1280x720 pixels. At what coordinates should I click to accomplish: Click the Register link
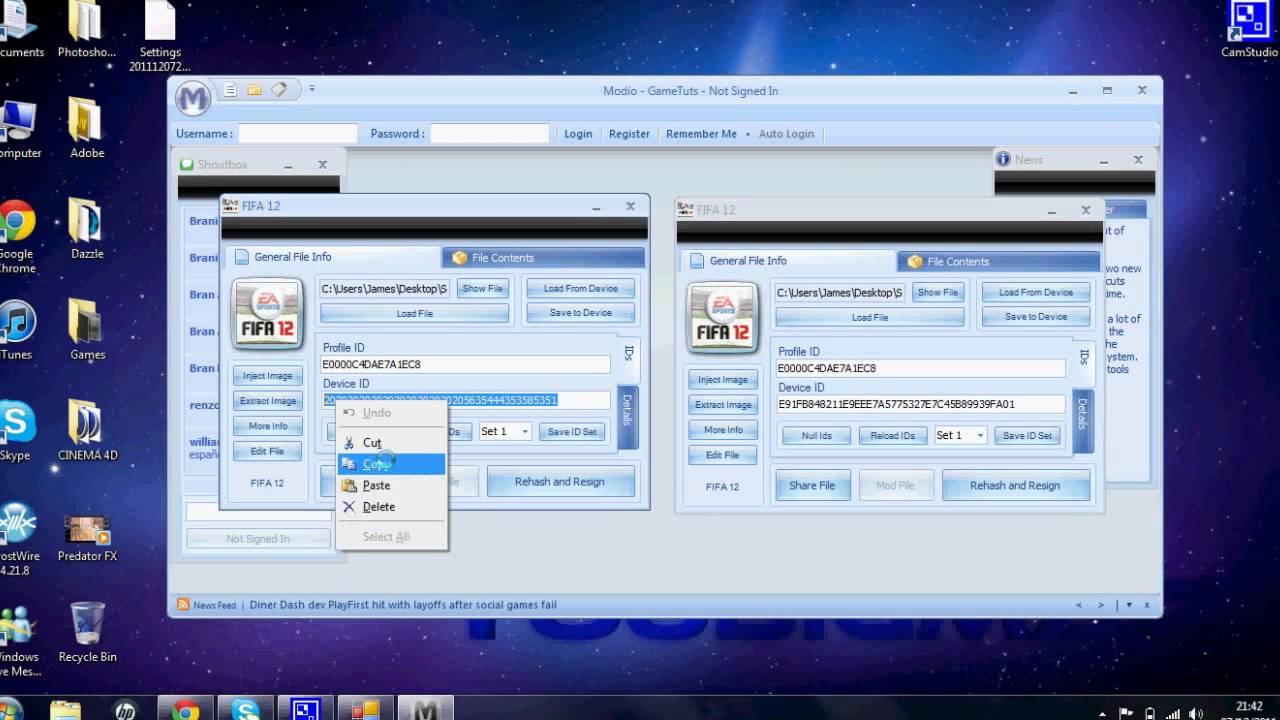coord(629,134)
